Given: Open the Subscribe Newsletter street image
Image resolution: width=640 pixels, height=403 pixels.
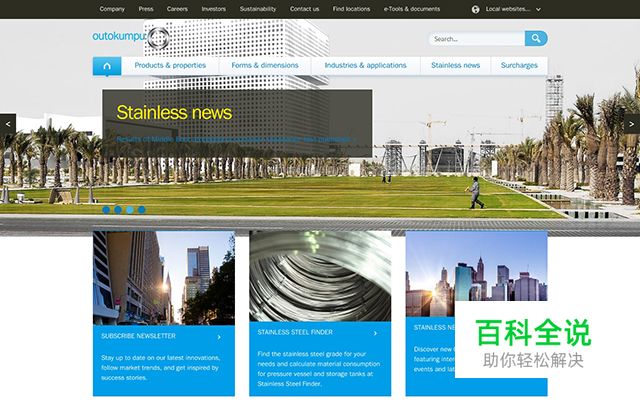Looking at the screenshot, I should point(164,278).
